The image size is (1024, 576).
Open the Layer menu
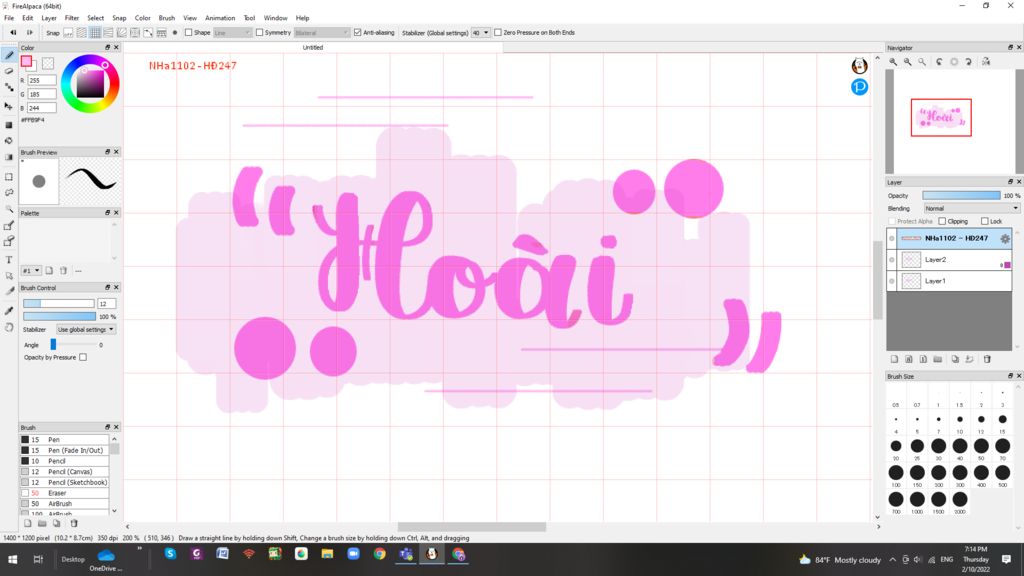pos(49,18)
